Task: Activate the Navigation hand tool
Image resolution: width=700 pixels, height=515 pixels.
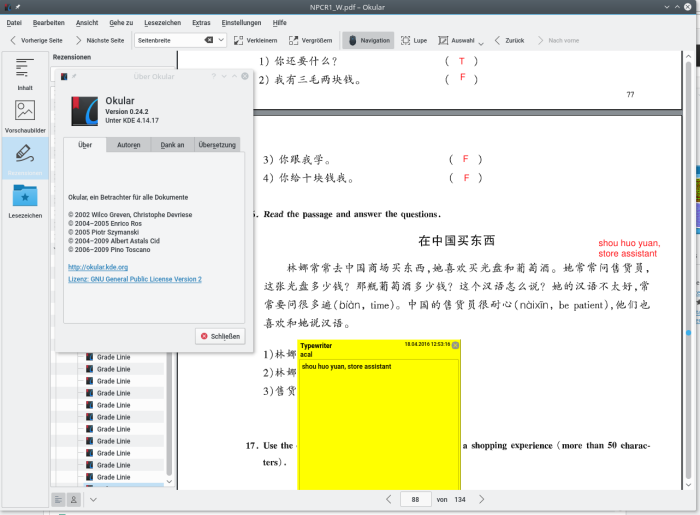Action: click(x=369, y=40)
